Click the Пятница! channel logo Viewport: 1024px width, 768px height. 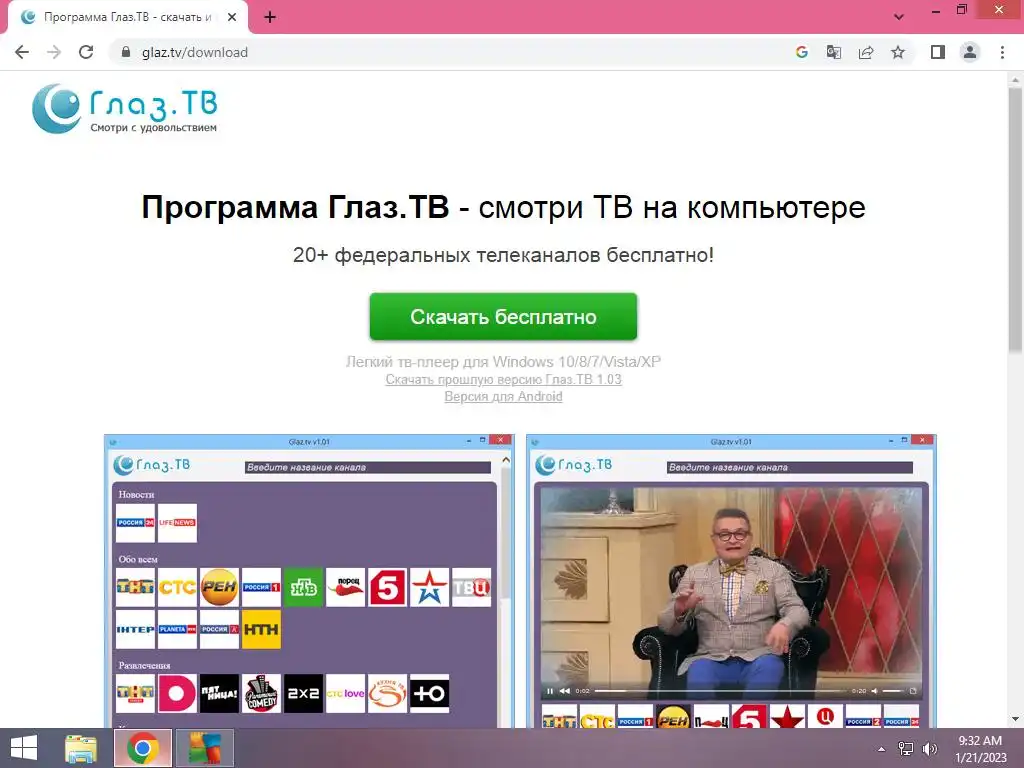point(219,694)
